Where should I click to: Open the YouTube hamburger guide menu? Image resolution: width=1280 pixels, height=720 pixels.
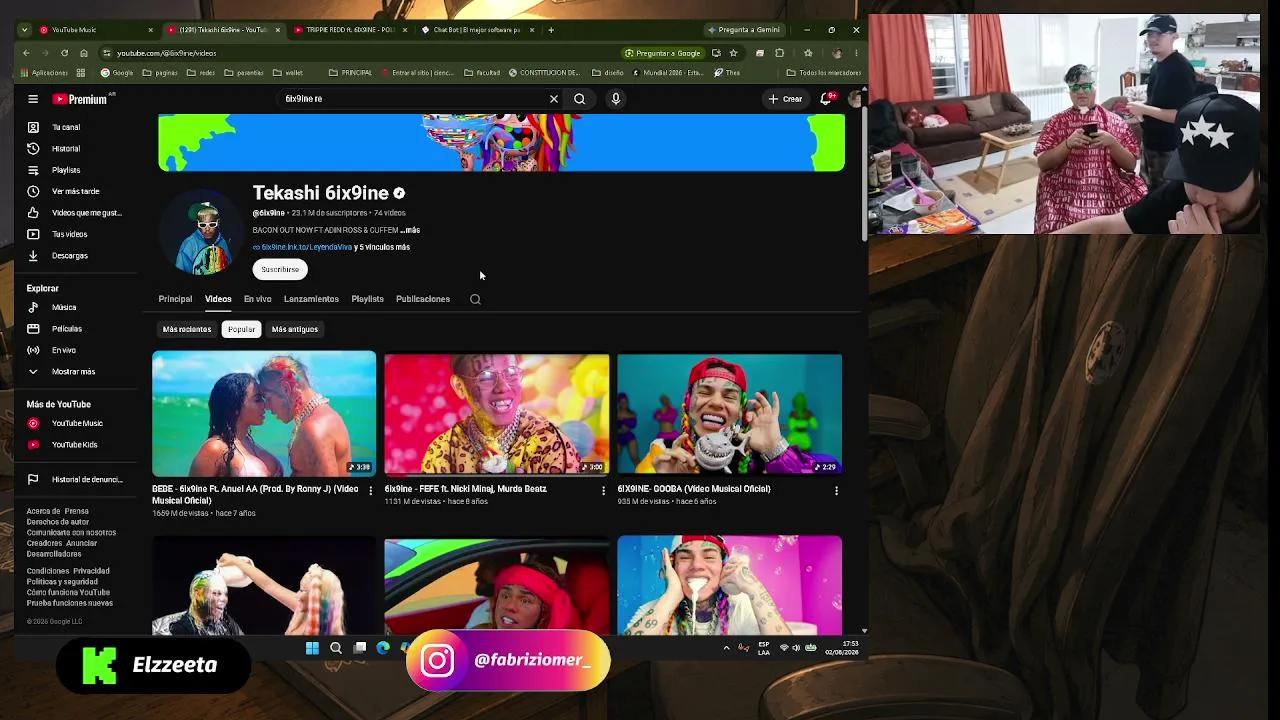pyautogui.click(x=33, y=99)
